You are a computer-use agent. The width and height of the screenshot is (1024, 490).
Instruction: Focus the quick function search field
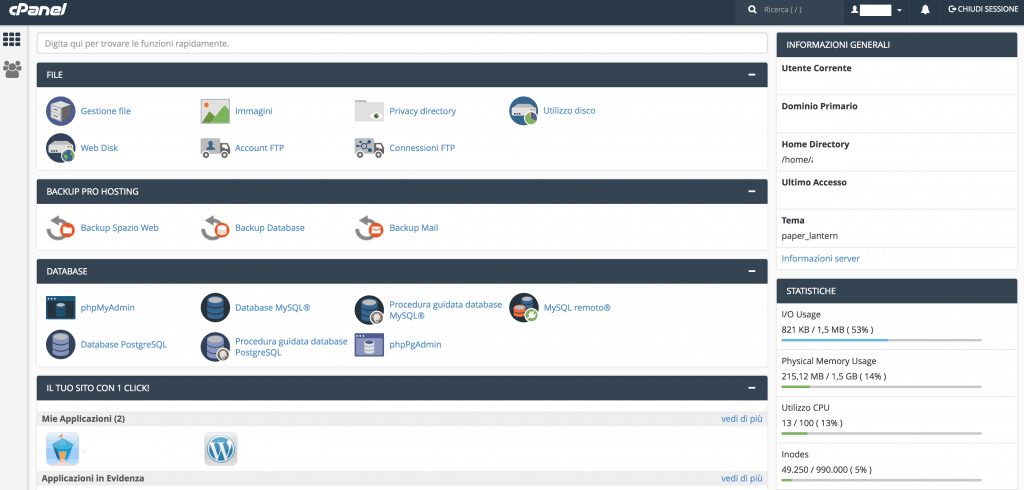tap(402, 44)
